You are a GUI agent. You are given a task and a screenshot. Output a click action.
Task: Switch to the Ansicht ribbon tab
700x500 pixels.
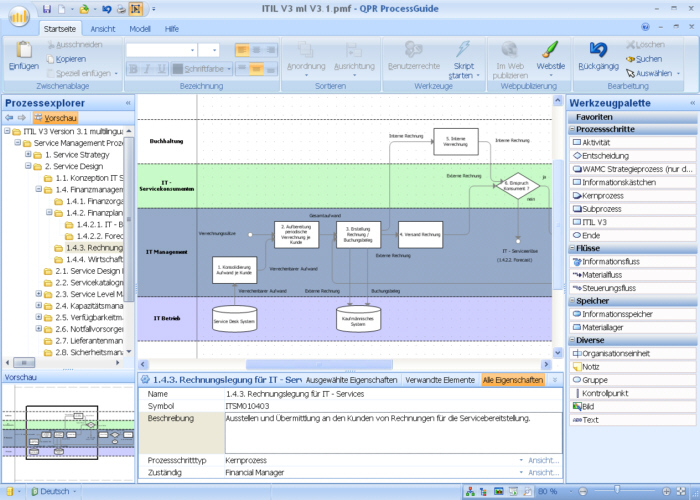click(103, 29)
